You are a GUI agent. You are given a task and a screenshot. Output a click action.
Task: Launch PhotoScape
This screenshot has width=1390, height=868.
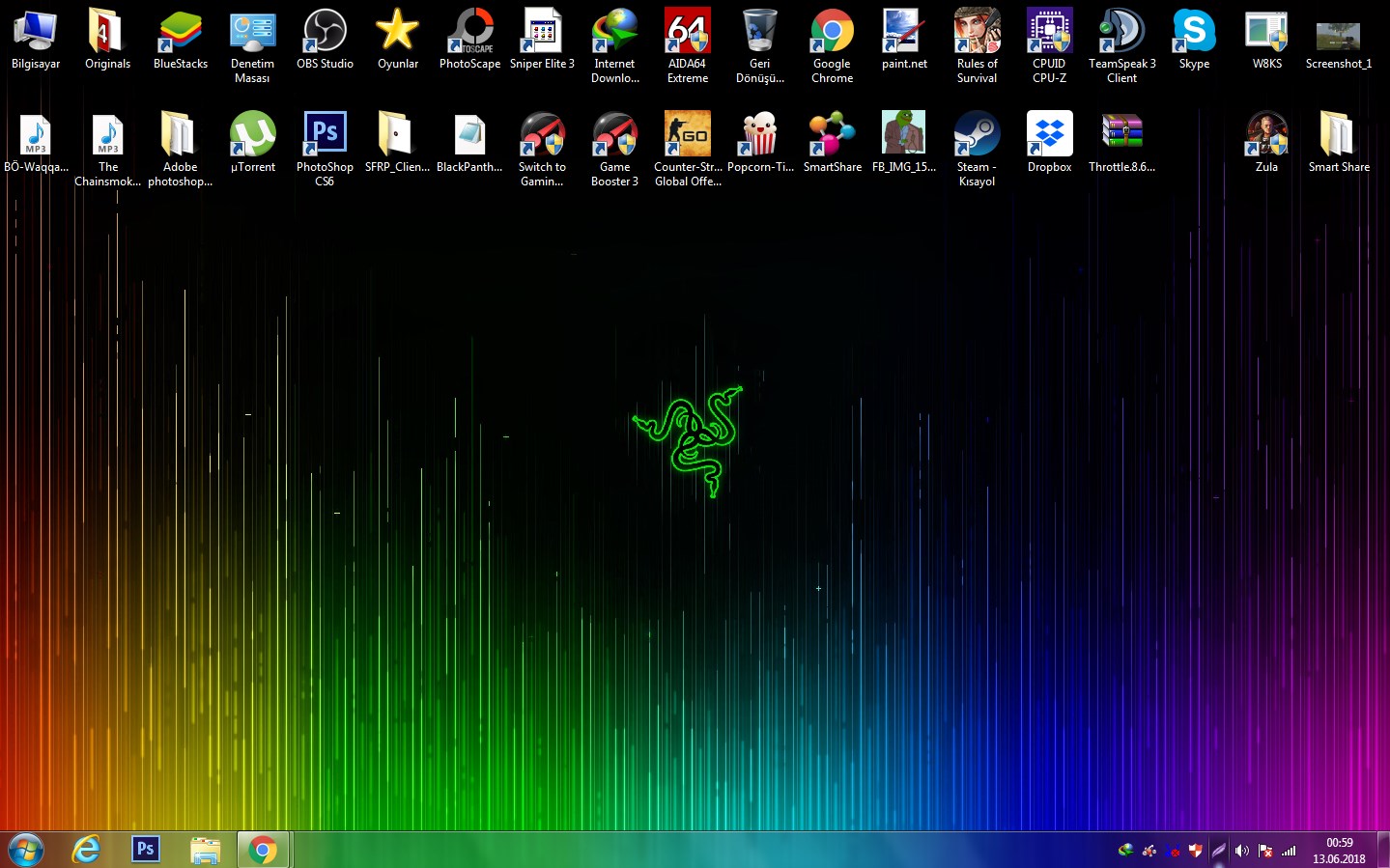469,40
